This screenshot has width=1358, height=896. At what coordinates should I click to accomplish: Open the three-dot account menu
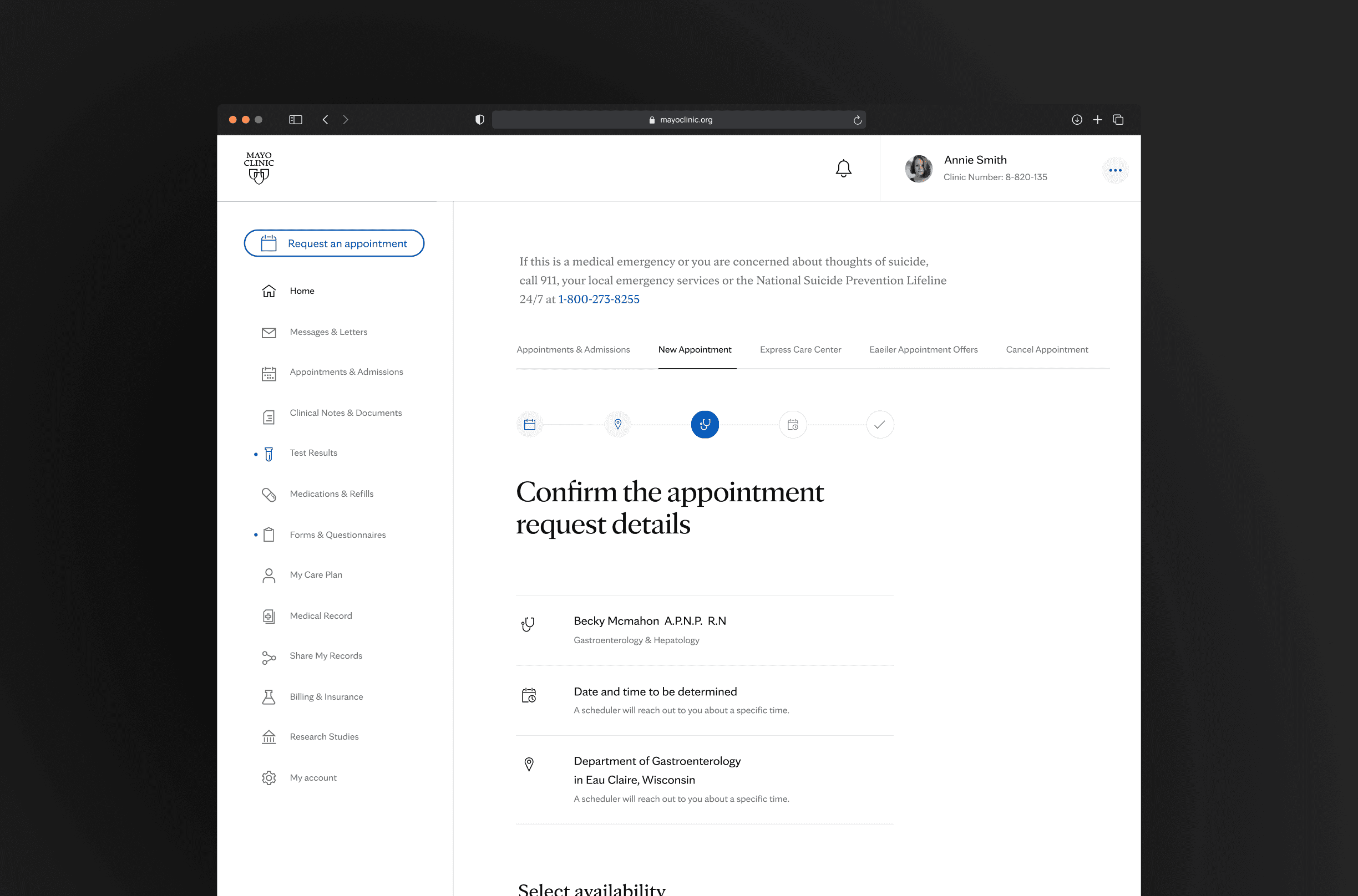(x=1114, y=170)
